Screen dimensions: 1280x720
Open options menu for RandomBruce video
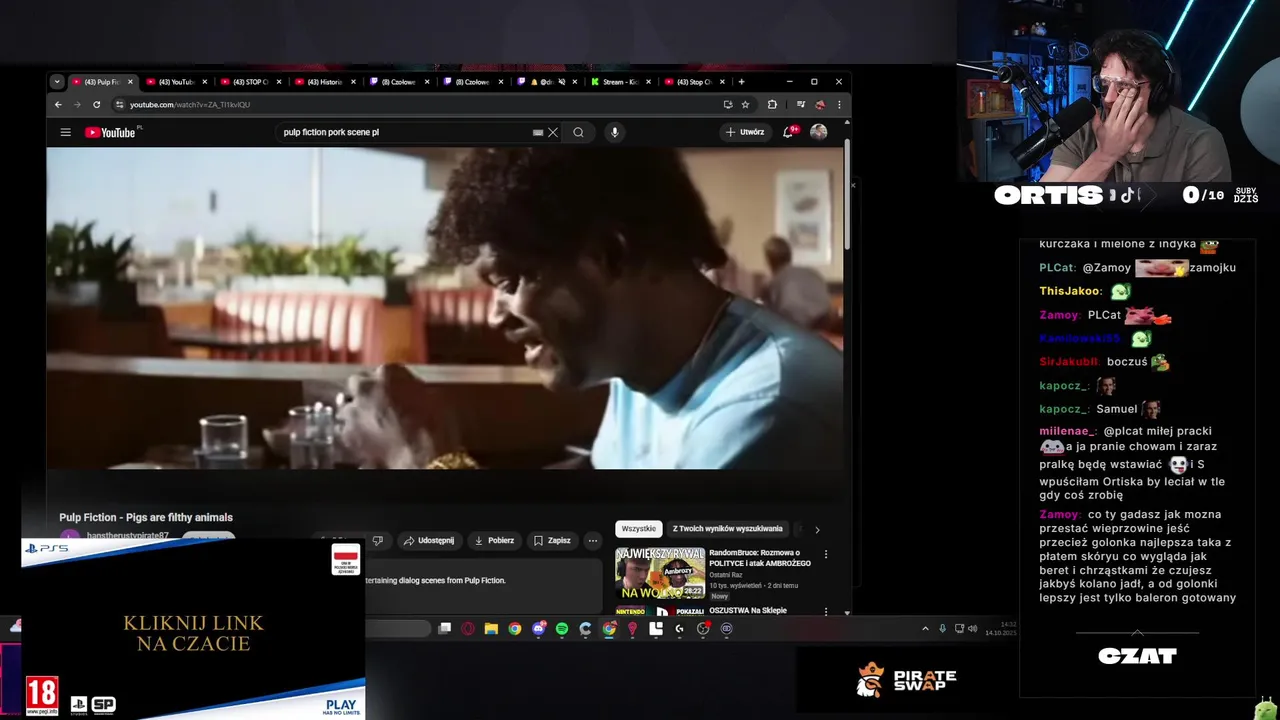pos(825,554)
